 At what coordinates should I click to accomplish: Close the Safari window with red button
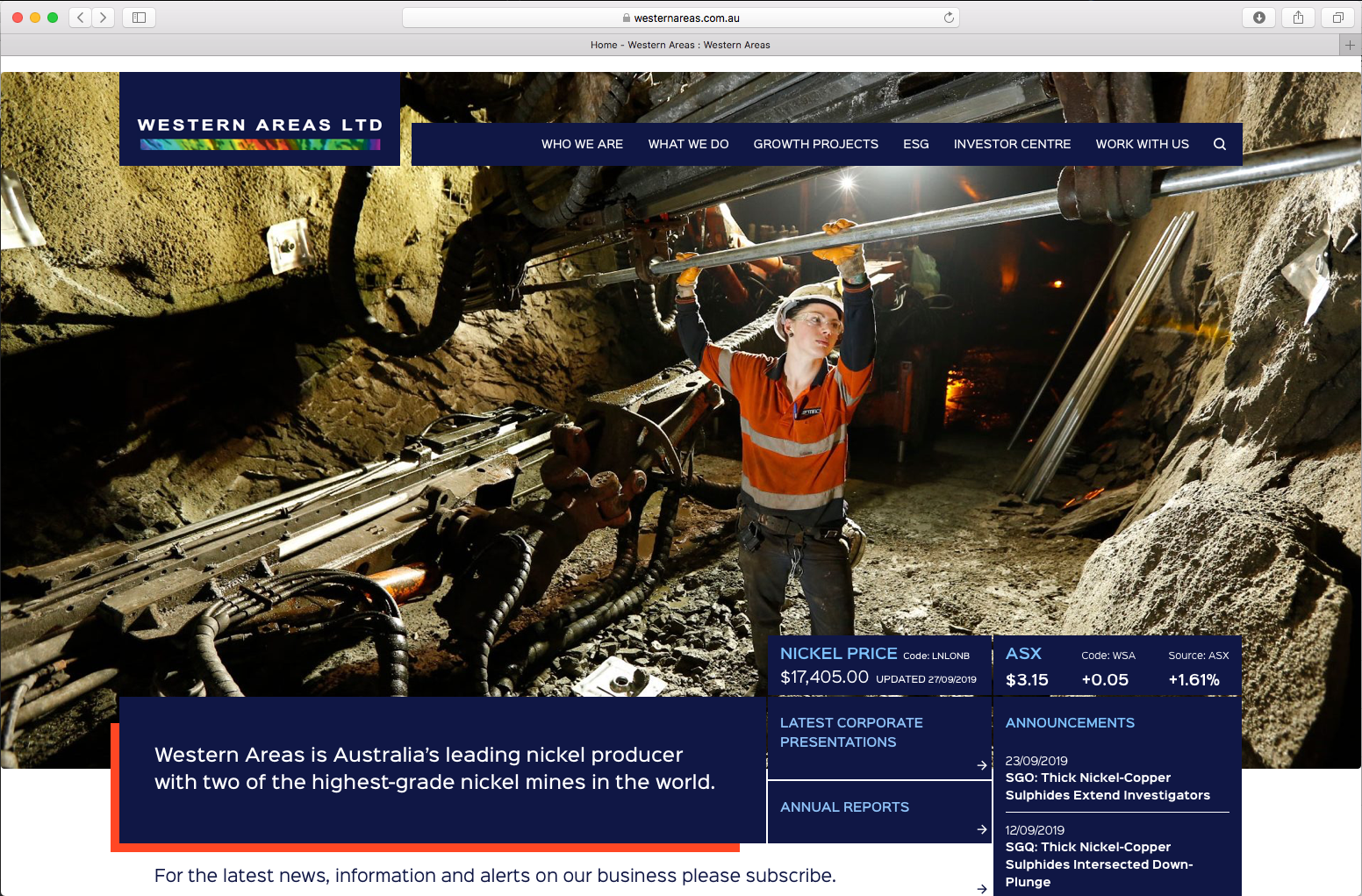pyautogui.click(x=18, y=18)
